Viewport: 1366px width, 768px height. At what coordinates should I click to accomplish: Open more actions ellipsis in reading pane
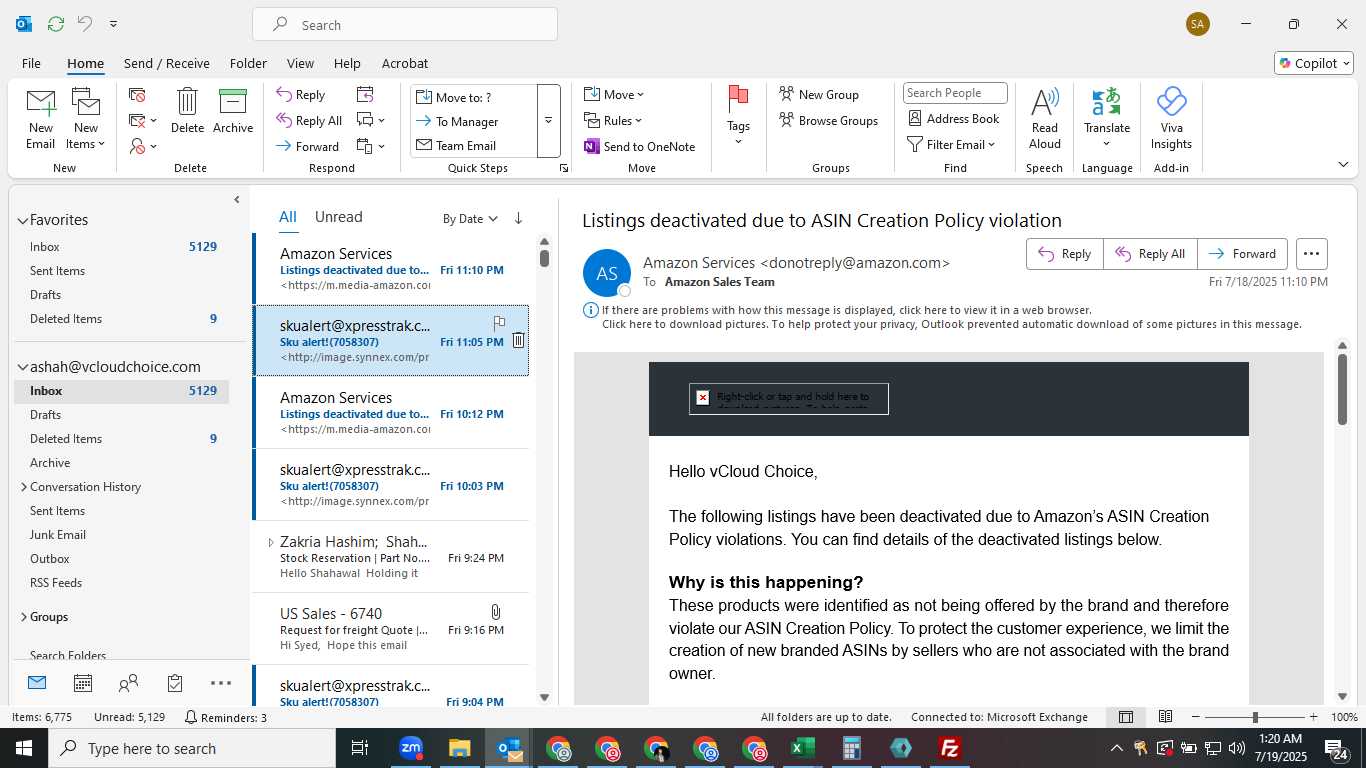1312,254
